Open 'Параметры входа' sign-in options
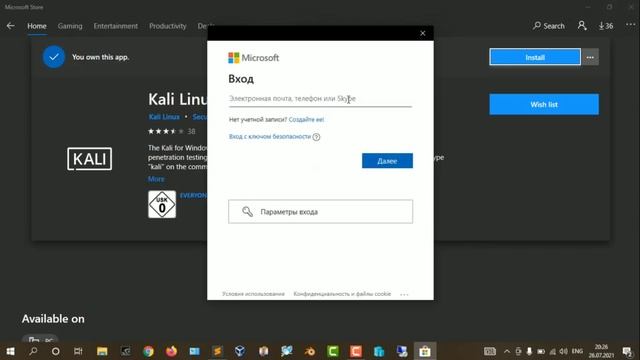 pos(320,211)
